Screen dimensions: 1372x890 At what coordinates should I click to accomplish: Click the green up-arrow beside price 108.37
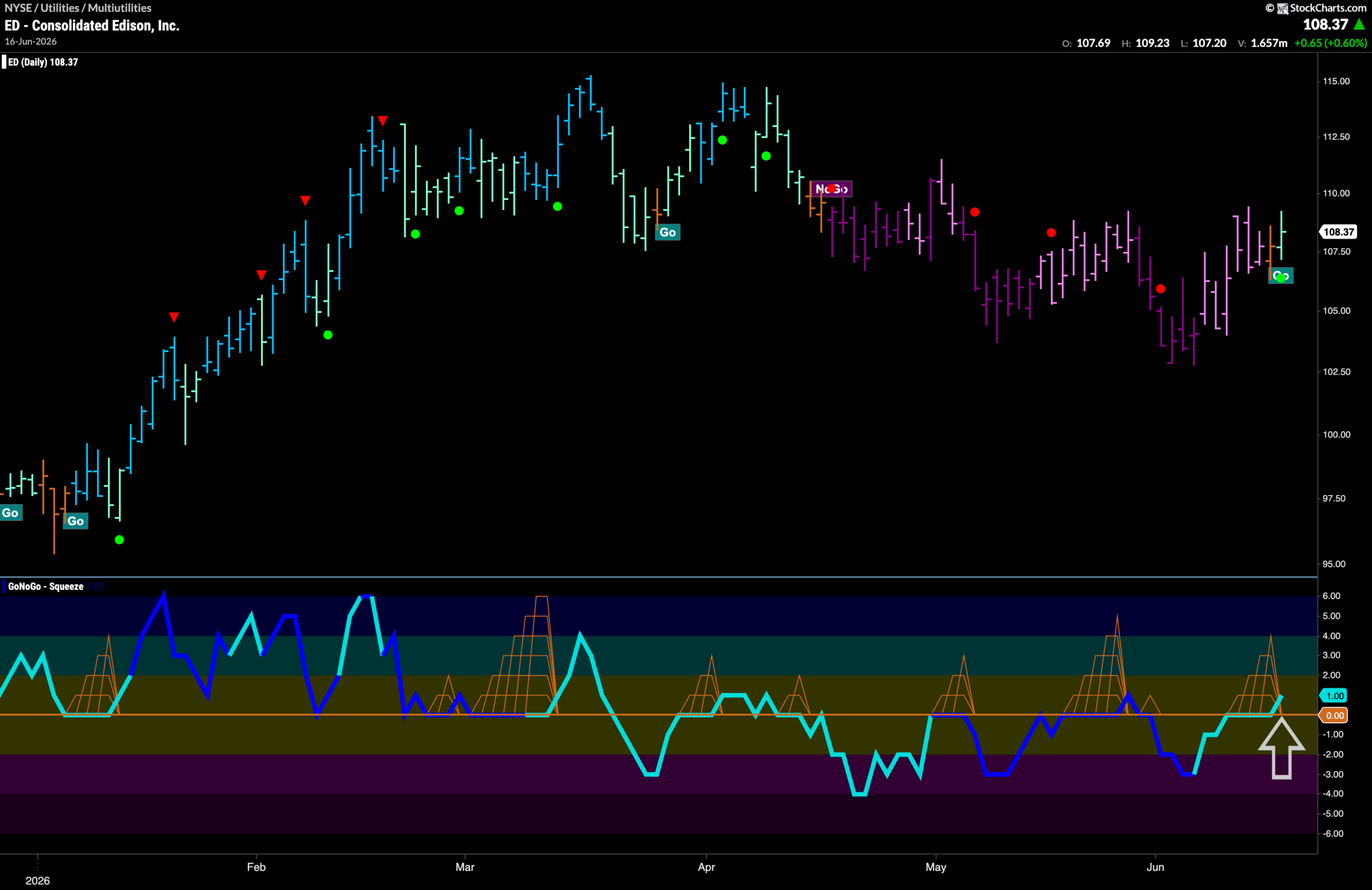click(1359, 24)
